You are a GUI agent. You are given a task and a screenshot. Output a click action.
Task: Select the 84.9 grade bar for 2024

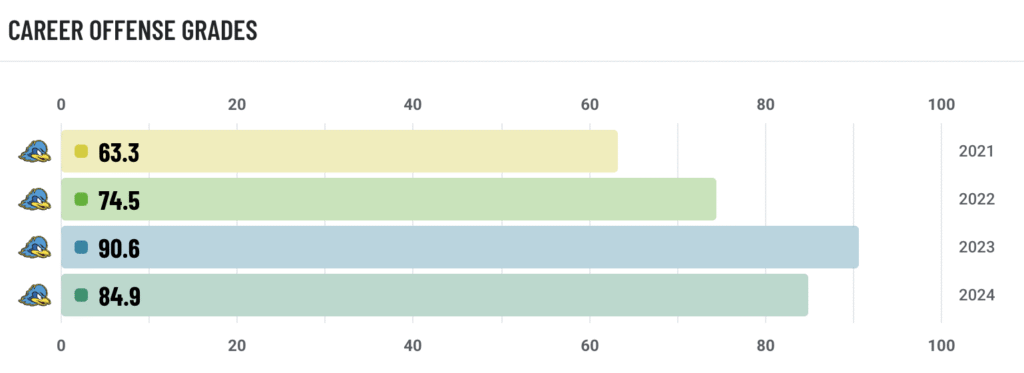[435, 295]
